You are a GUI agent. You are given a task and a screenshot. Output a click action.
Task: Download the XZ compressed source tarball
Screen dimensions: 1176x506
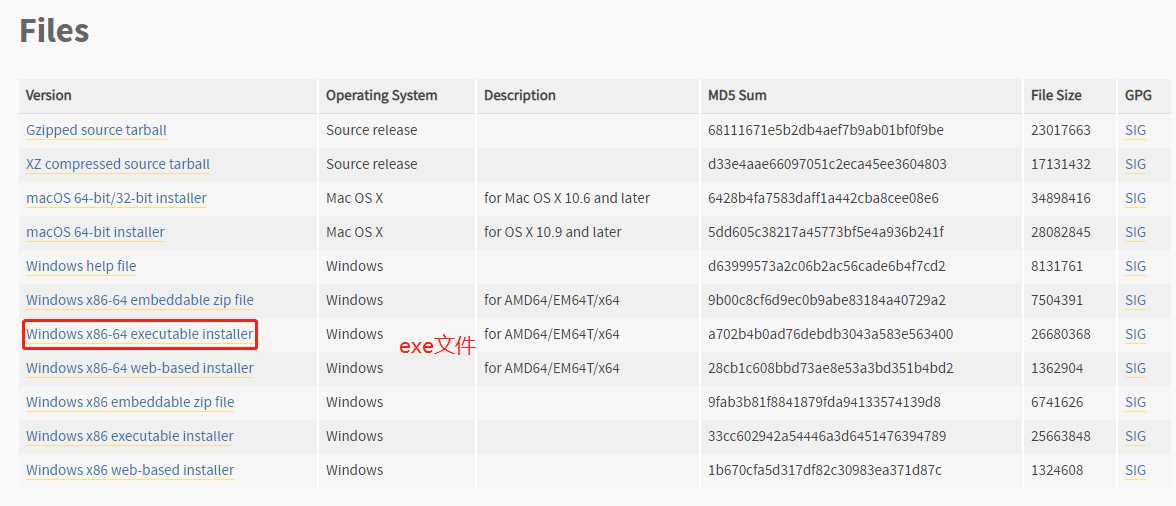(118, 164)
